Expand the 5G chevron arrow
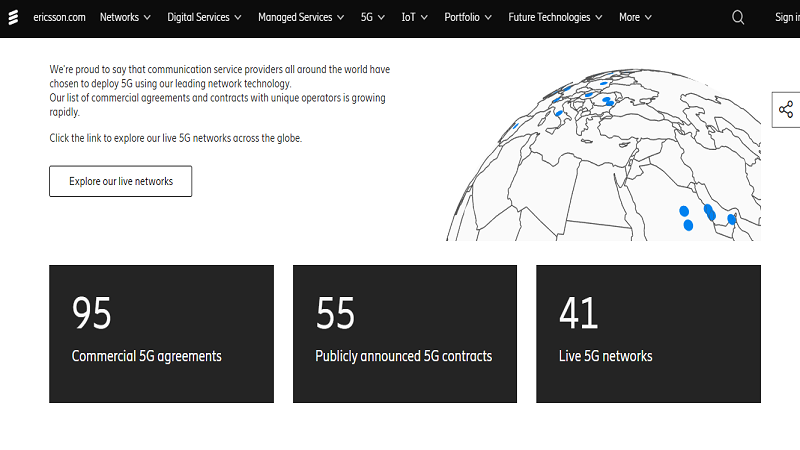 tap(381, 17)
